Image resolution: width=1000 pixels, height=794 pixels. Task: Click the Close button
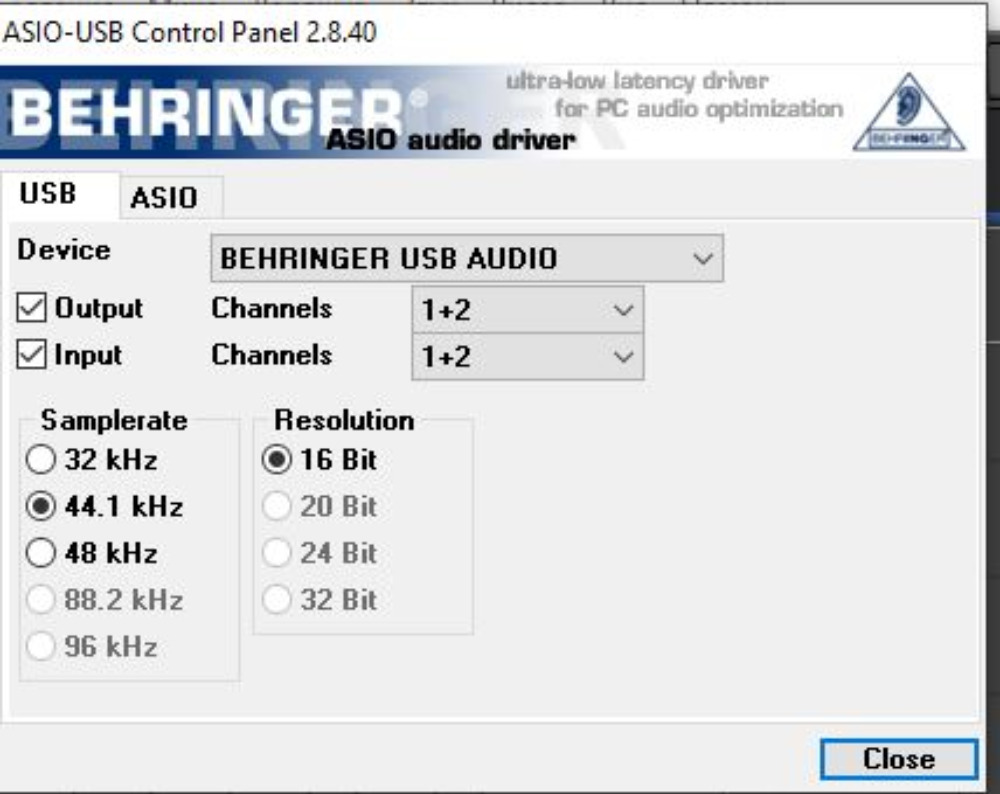[899, 759]
